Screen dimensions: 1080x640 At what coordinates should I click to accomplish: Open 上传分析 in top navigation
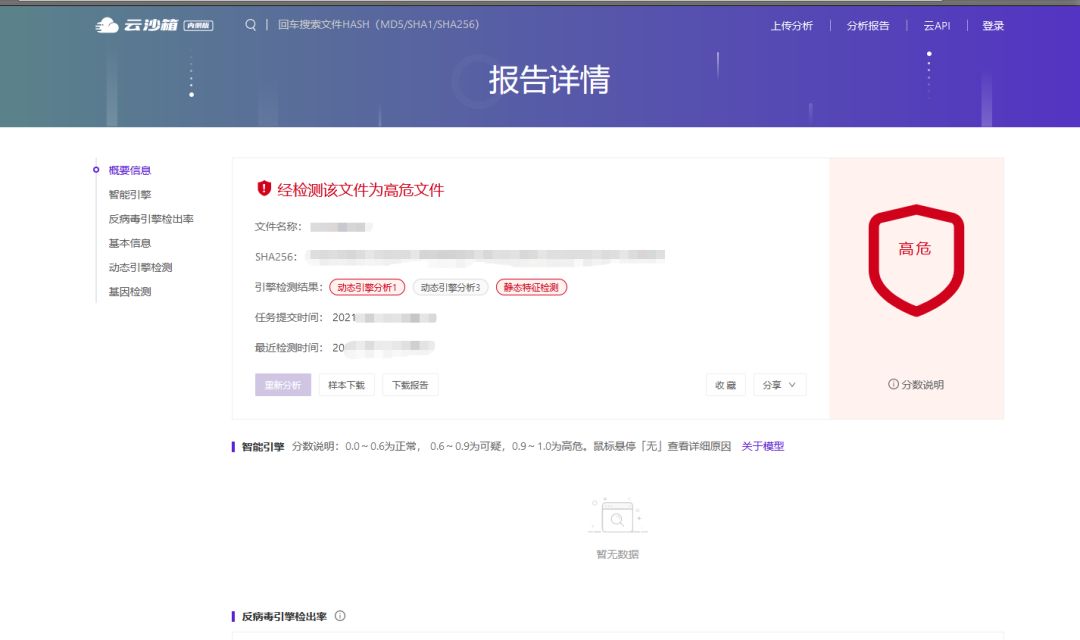[791, 25]
